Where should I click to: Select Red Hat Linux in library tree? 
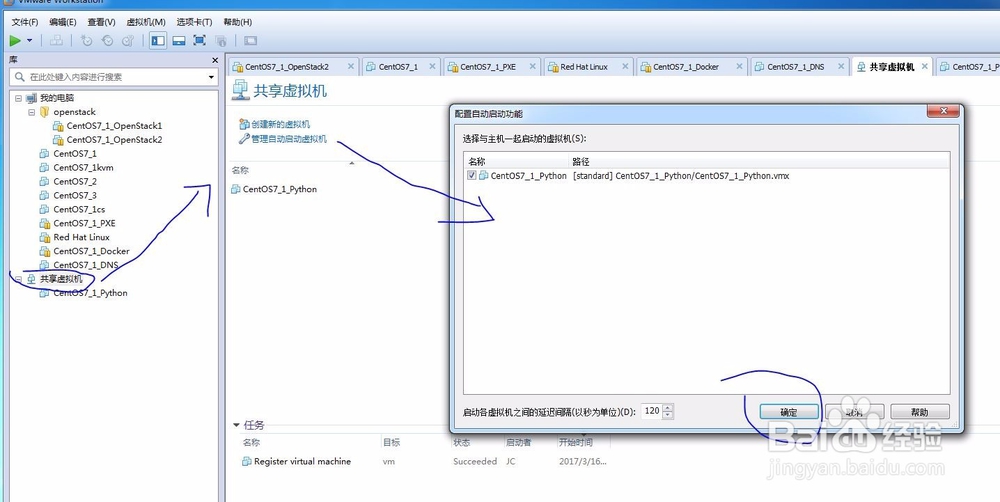(x=82, y=237)
